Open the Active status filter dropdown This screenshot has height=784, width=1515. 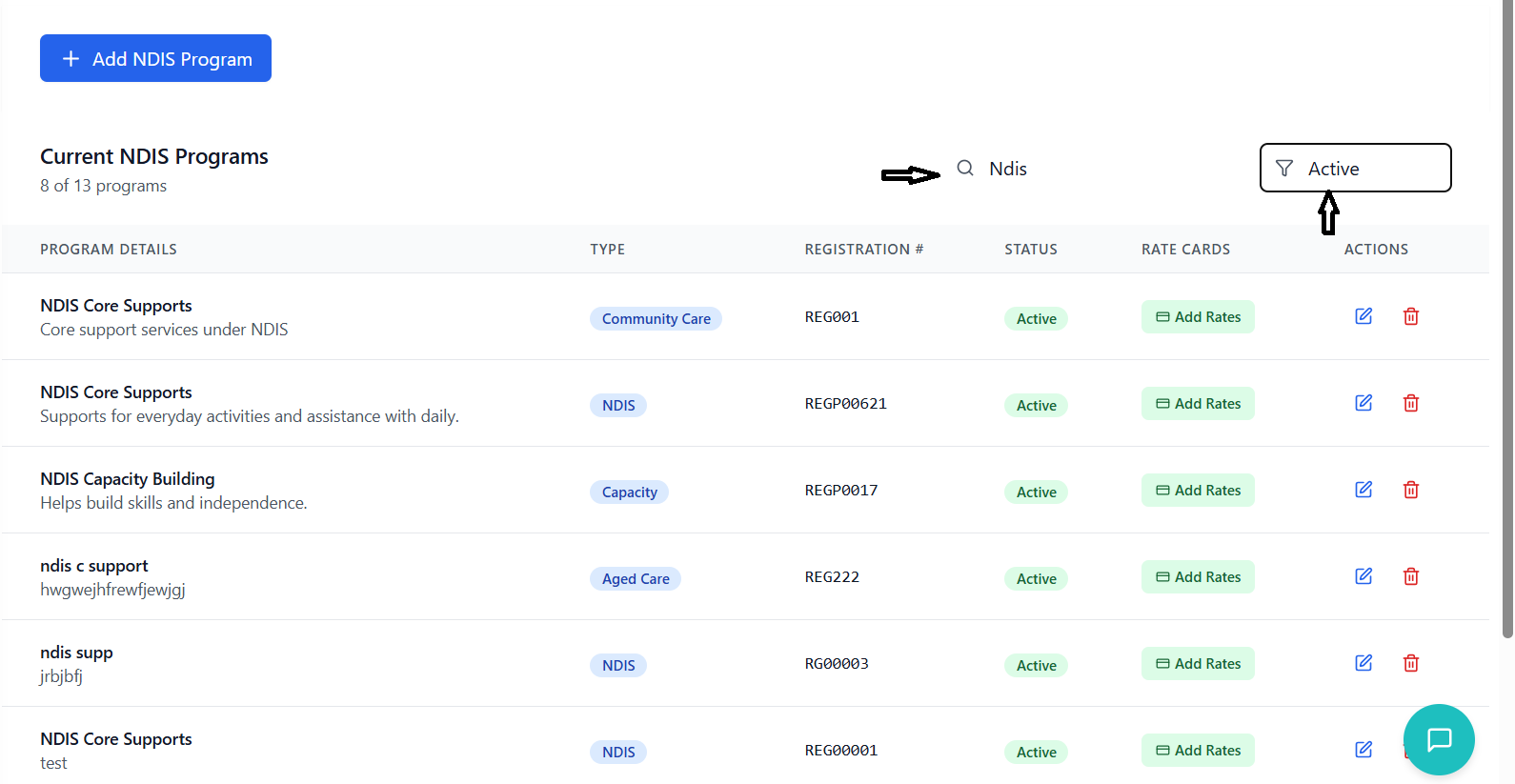pos(1354,169)
